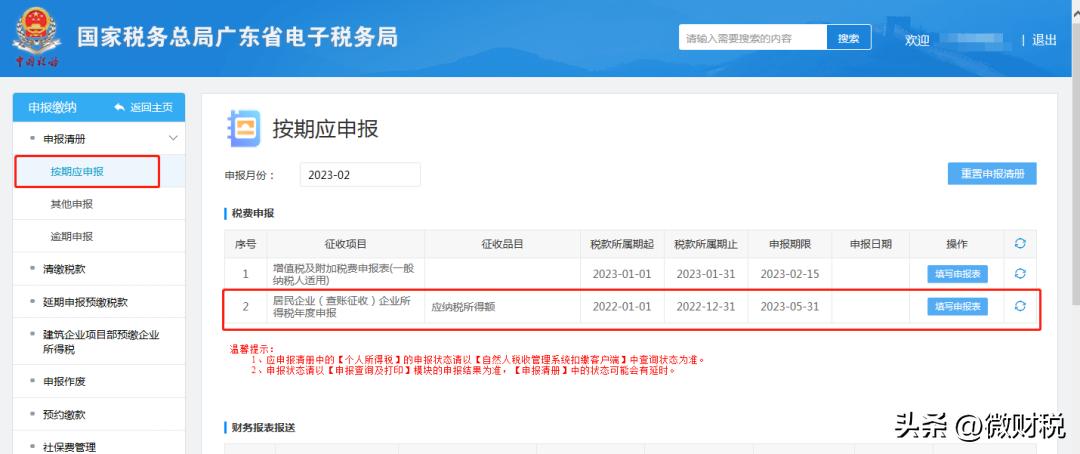This screenshot has width=1080, height=454.
Task: Click the refresh icon in table header
Action: point(1020,243)
